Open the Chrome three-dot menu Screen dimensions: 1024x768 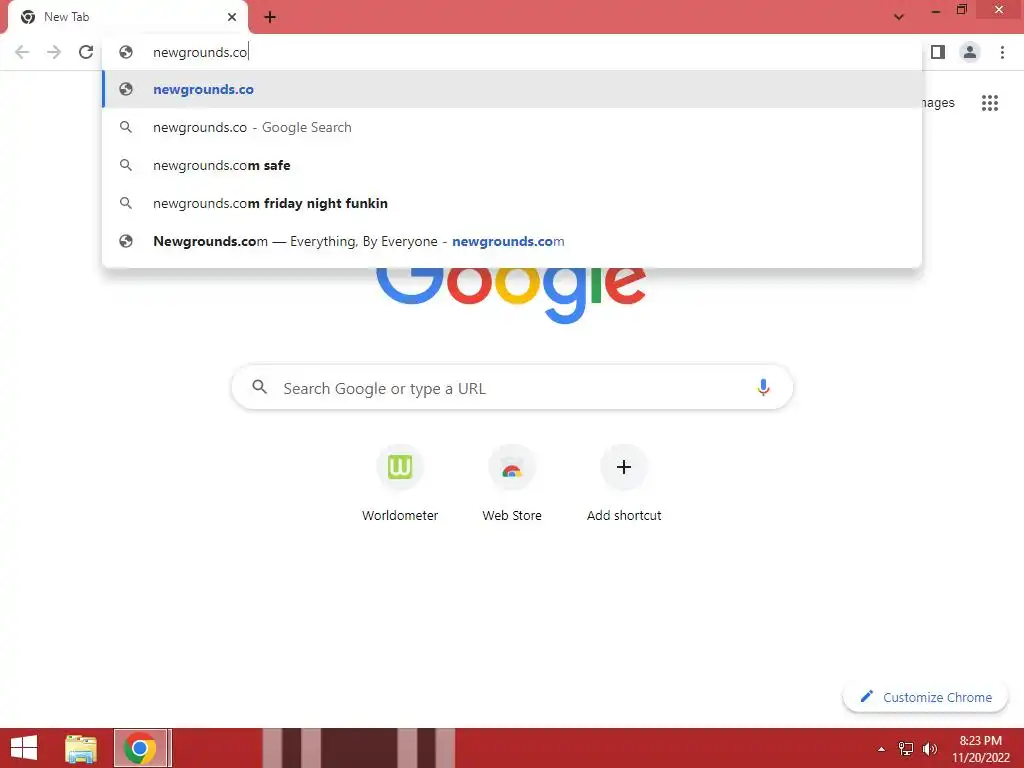[1002, 52]
